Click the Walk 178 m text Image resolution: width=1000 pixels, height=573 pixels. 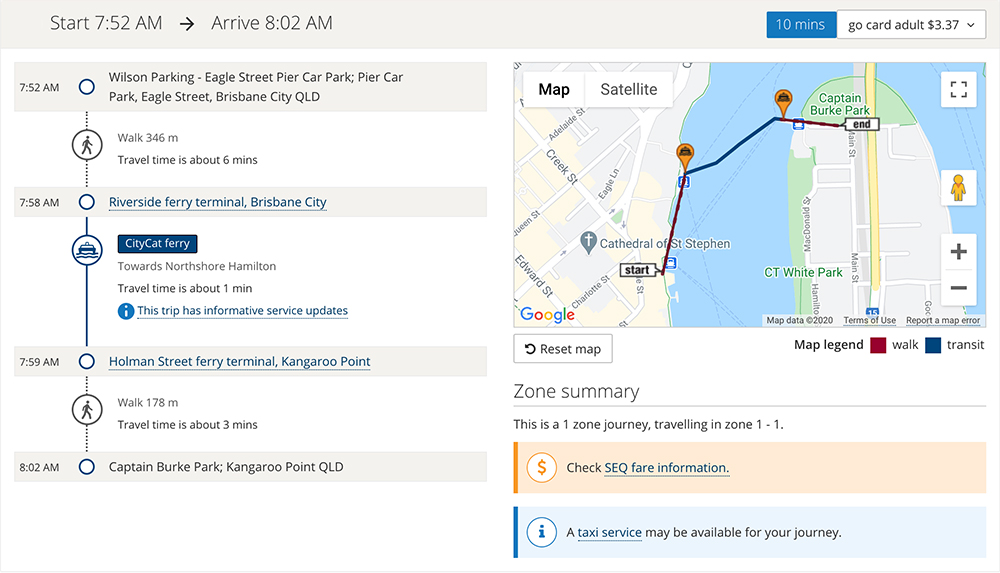147,403
